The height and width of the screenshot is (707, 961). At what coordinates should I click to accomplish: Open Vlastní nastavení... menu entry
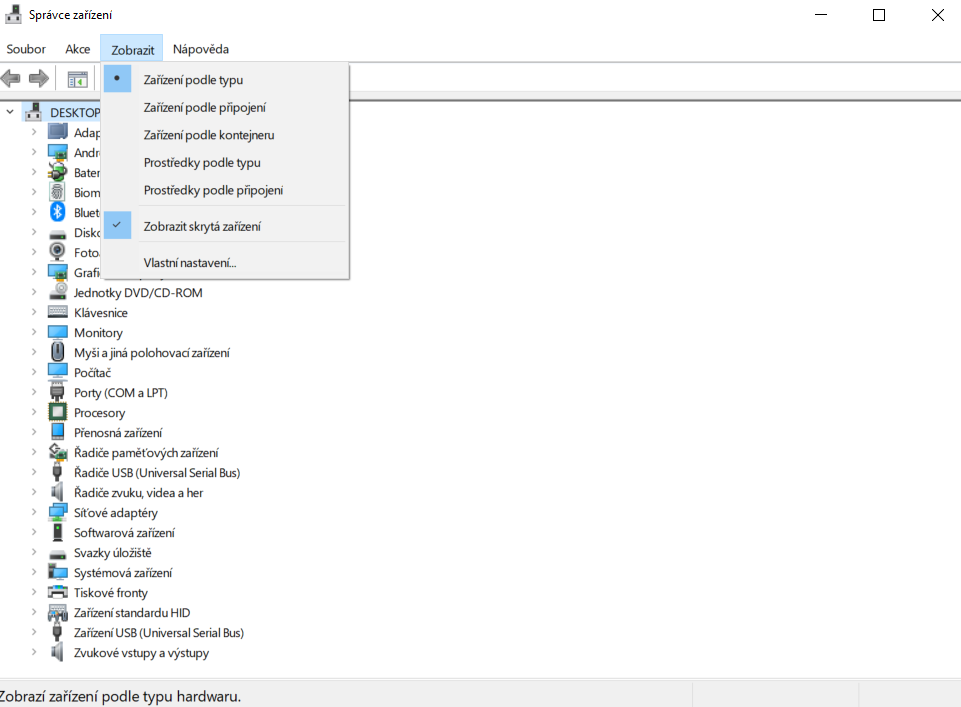coord(226,262)
